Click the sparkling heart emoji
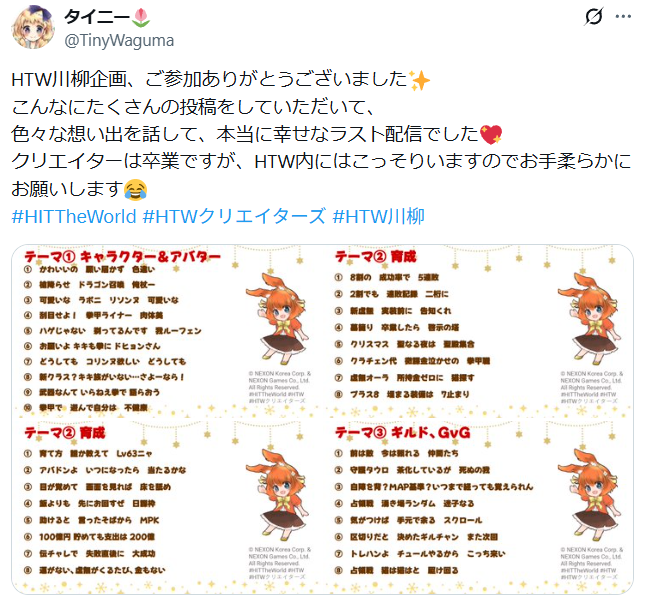The height and width of the screenshot is (603, 647). pyautogui.click(x=491, y=135)
